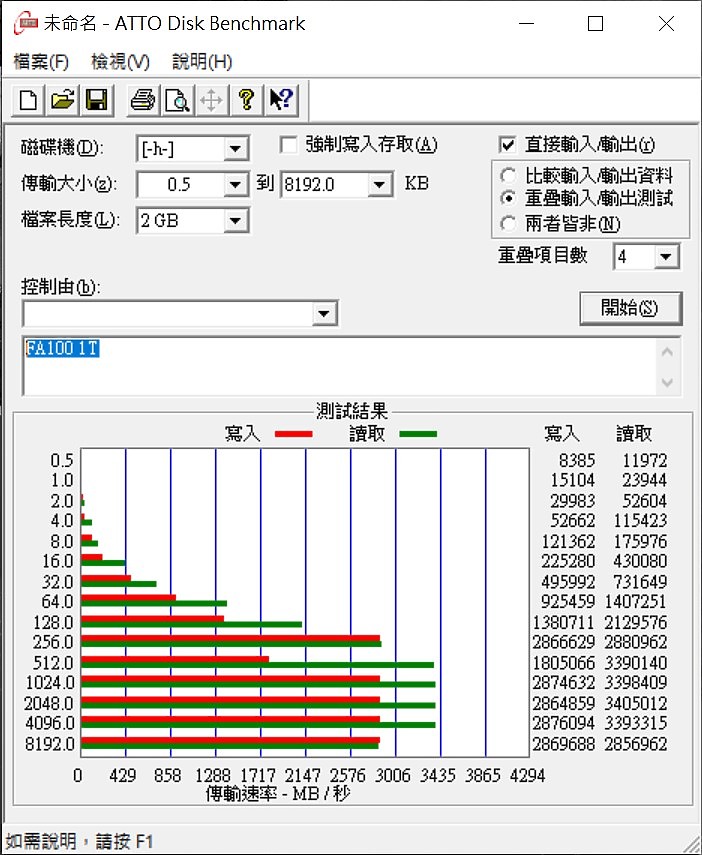
Task: Open a saved benchmark with the folder icon
Action: click(x=62, y=100)
